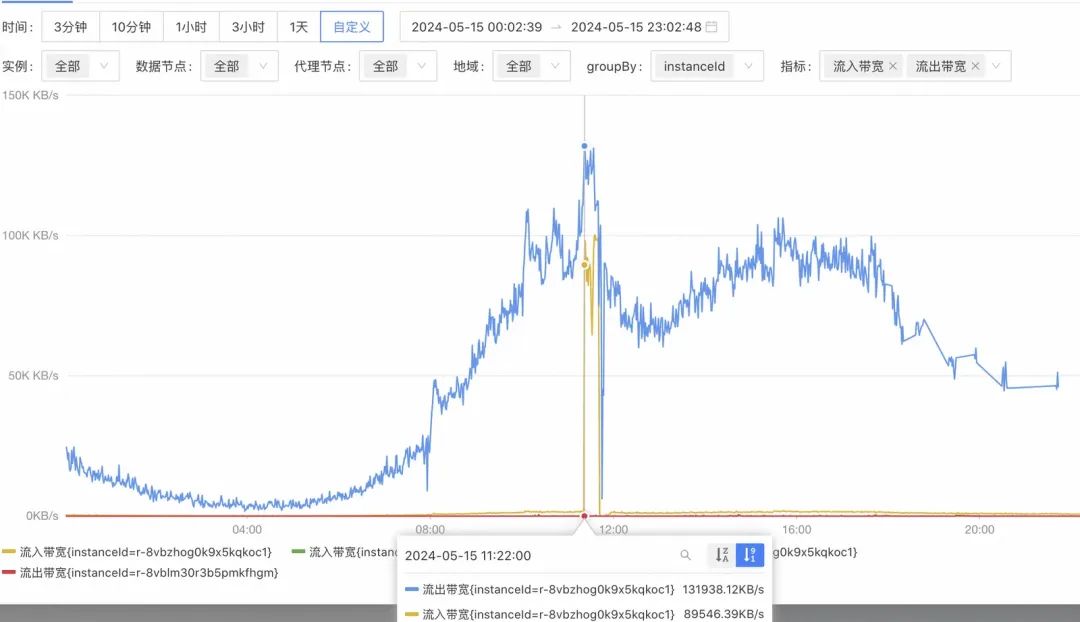
Task: Open the groupBy instanceId dropdown
Action: (707, 66)
